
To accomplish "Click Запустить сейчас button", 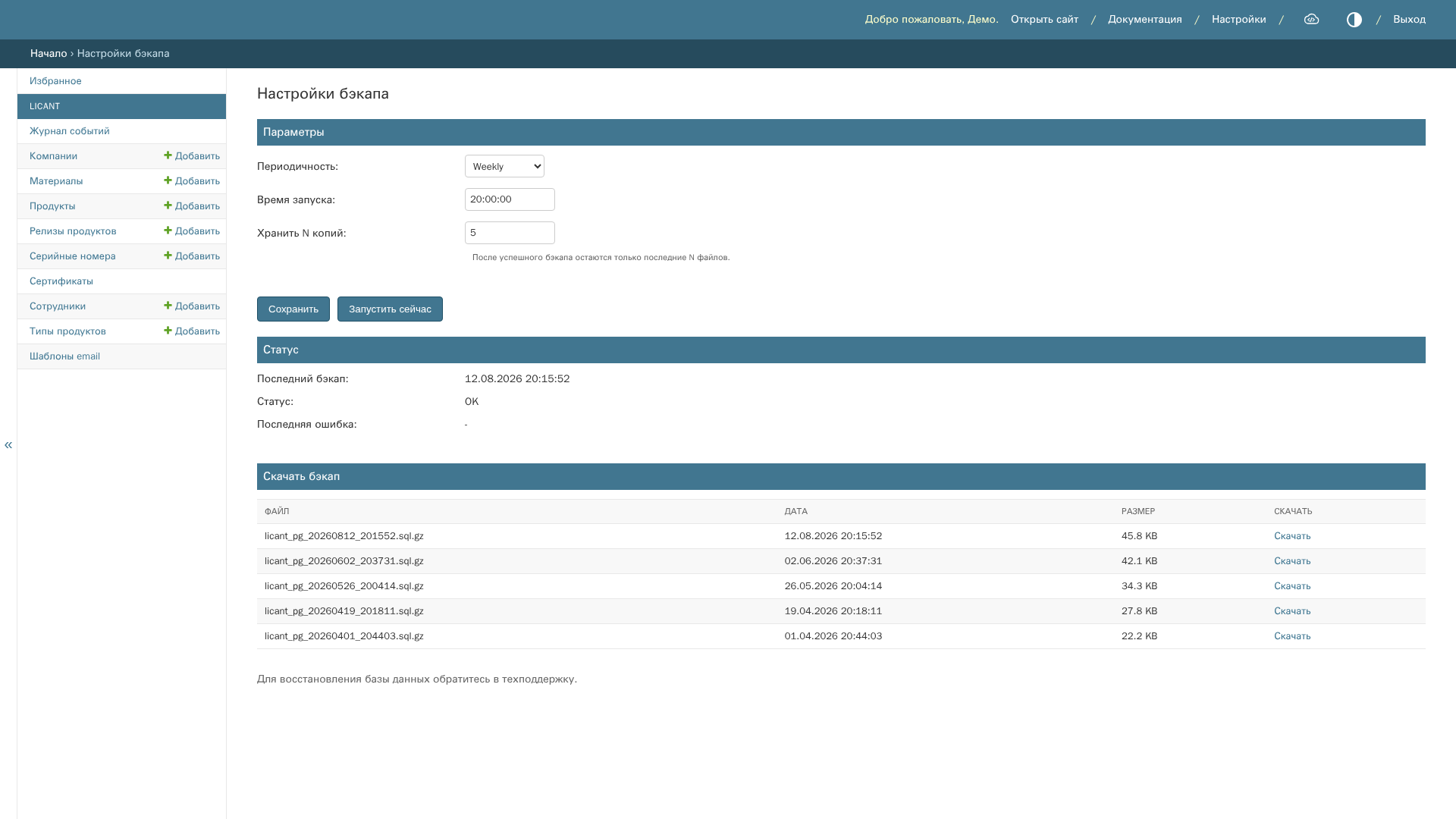I will pos(390,309).
